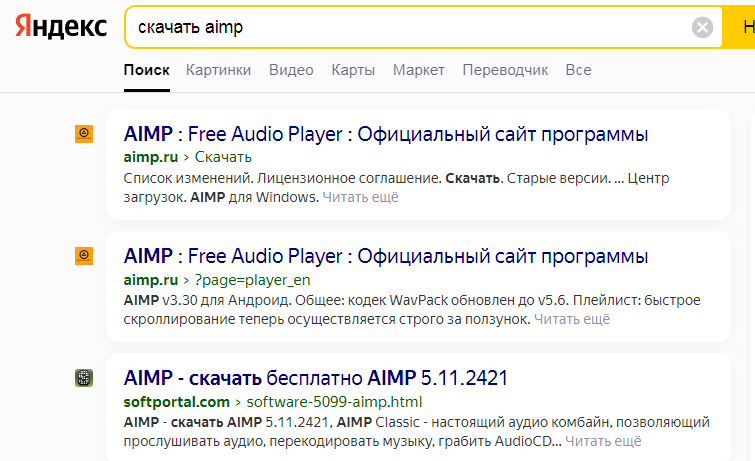The image size is (755, 461).
Task: Open the softportal.com domain link
Action: pyautogui.click(x=176, y=401)
